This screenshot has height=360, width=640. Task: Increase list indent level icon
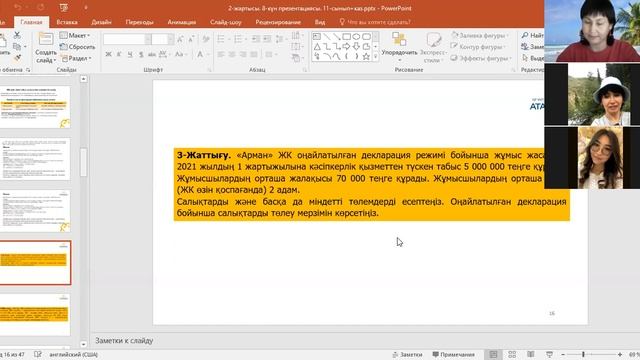tap(267, 39)
